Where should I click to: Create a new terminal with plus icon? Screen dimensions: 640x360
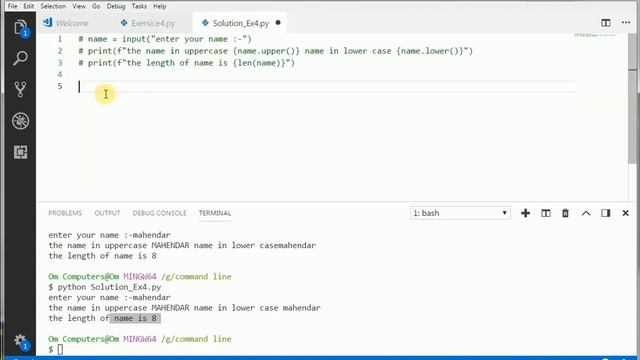pos(525,213)
